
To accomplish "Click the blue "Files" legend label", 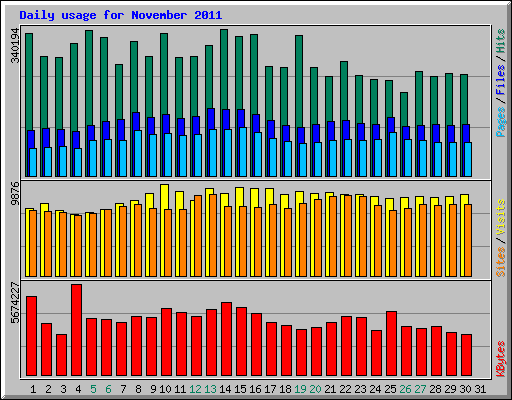I will pos(501,79).
